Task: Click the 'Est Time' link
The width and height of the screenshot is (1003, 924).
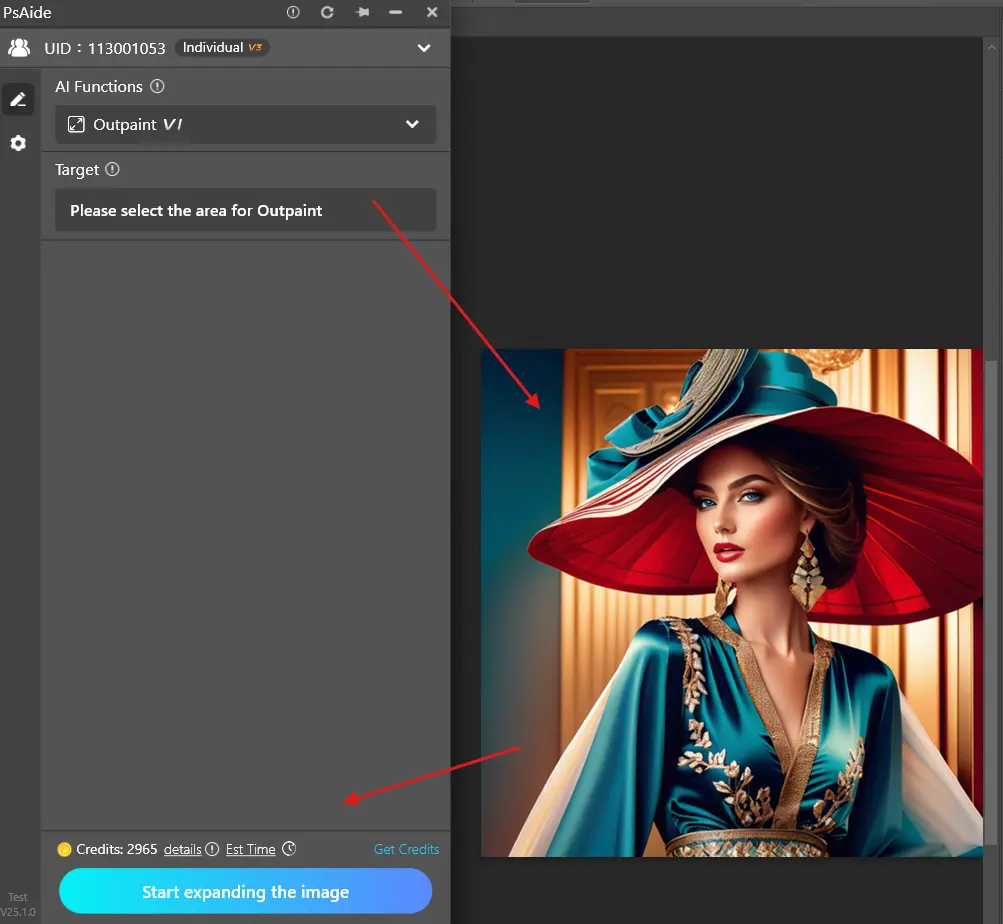Action: (250, 849)
